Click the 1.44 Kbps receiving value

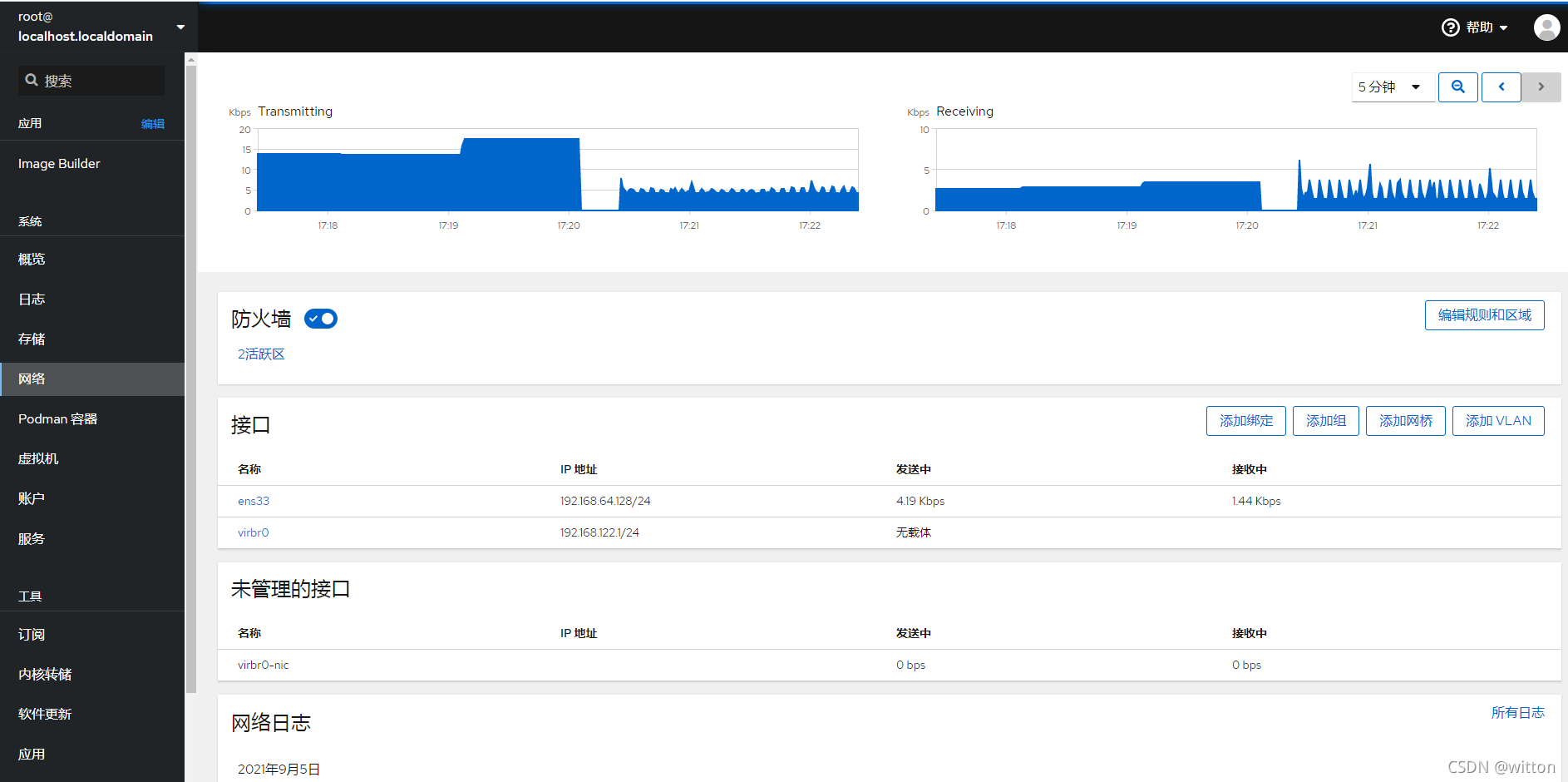(x=1256, y=502)
